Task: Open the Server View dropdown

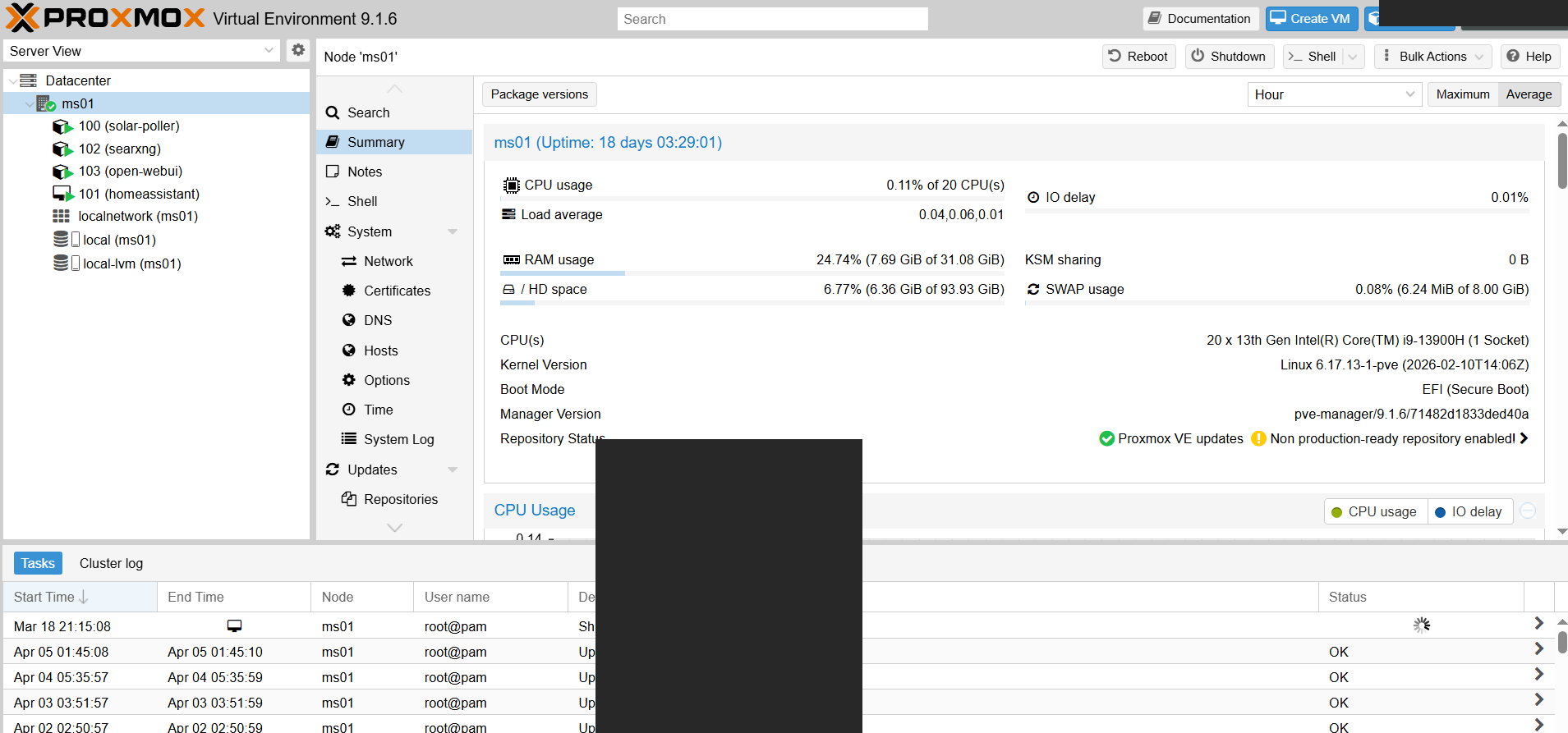Action: (x=269, y=50)
